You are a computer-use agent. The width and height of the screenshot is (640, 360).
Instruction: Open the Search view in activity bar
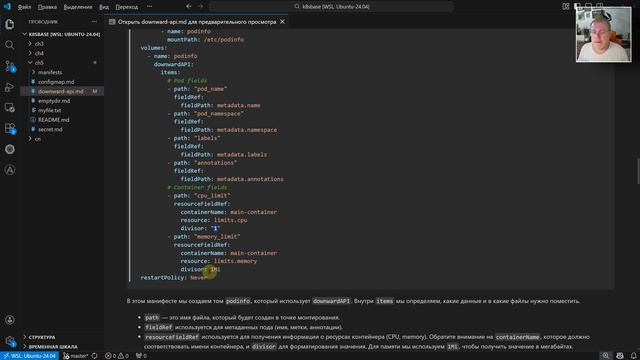pos(10,45)
